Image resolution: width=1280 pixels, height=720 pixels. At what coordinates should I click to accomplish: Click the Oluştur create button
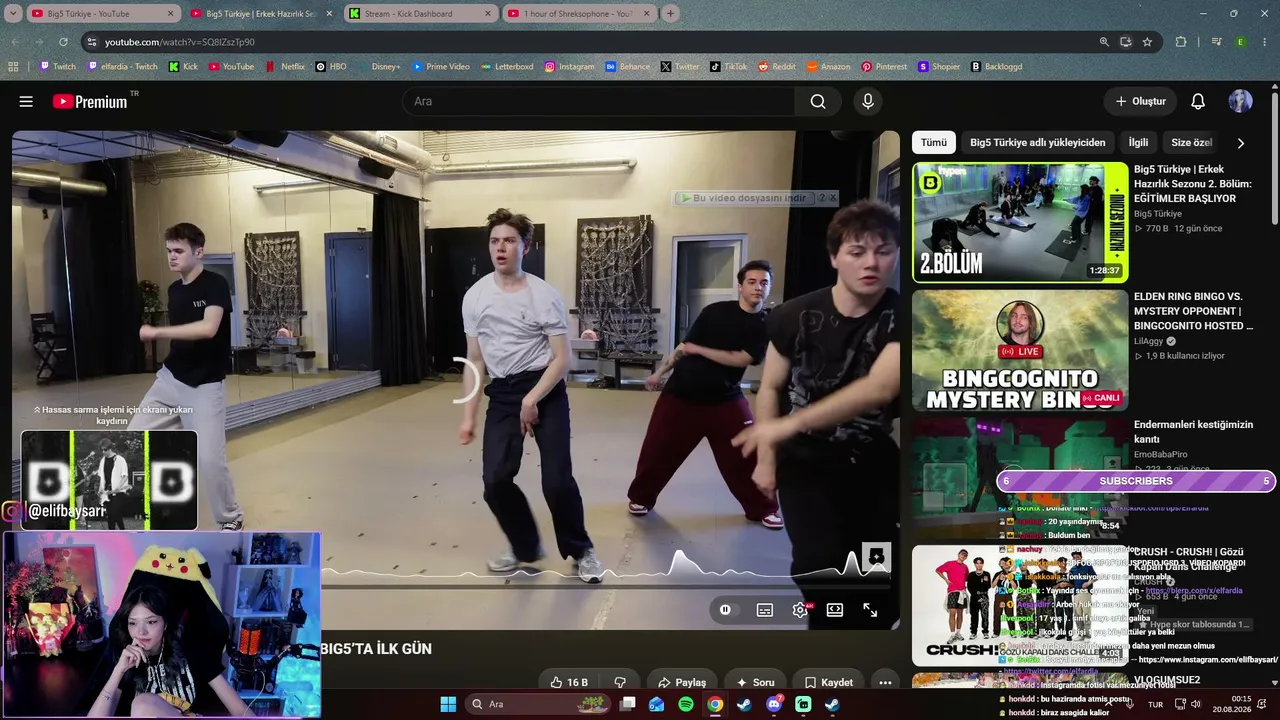coord(1141,101)
